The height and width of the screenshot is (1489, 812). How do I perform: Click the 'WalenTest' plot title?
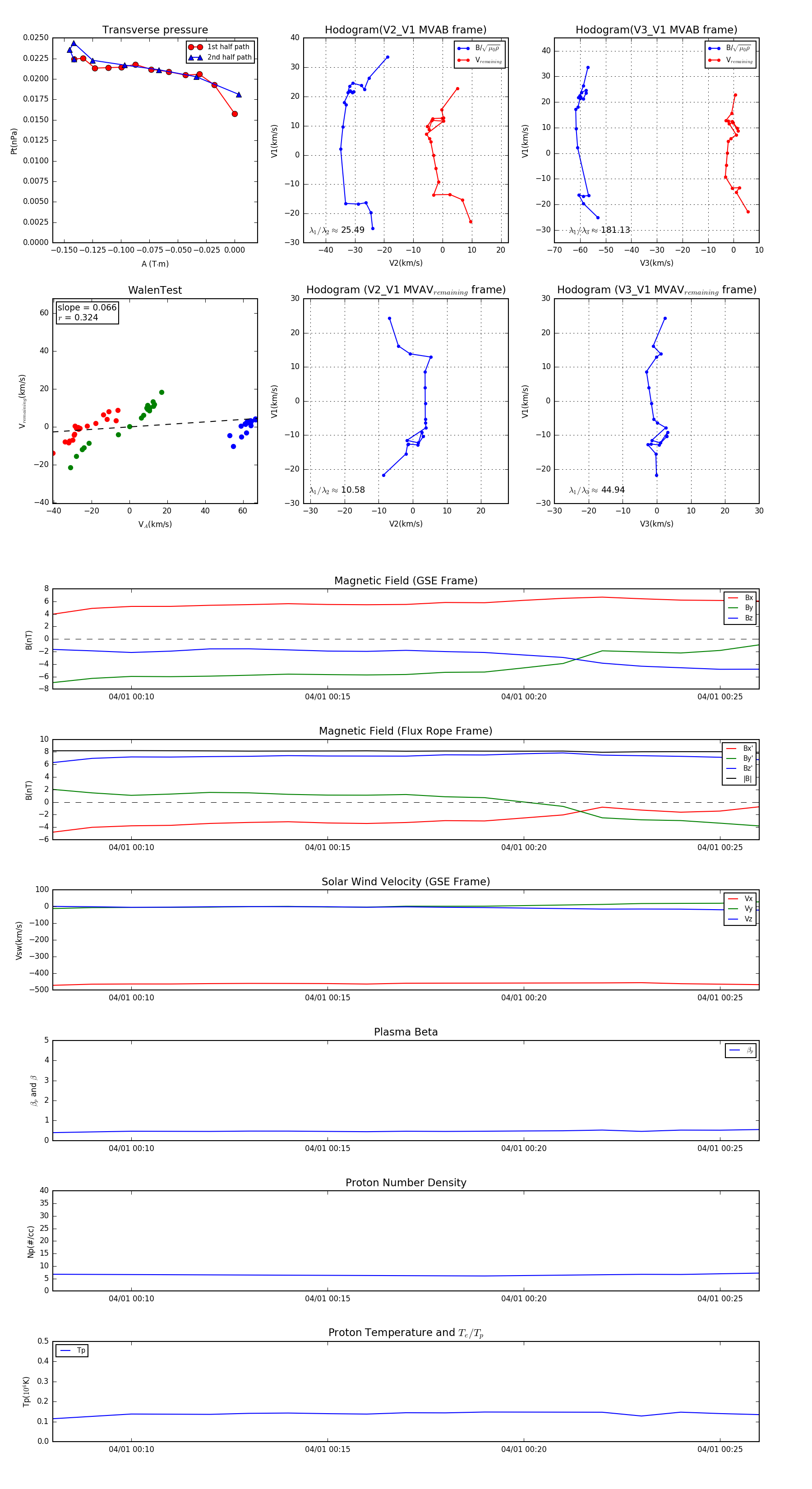(x=155, y=290)
